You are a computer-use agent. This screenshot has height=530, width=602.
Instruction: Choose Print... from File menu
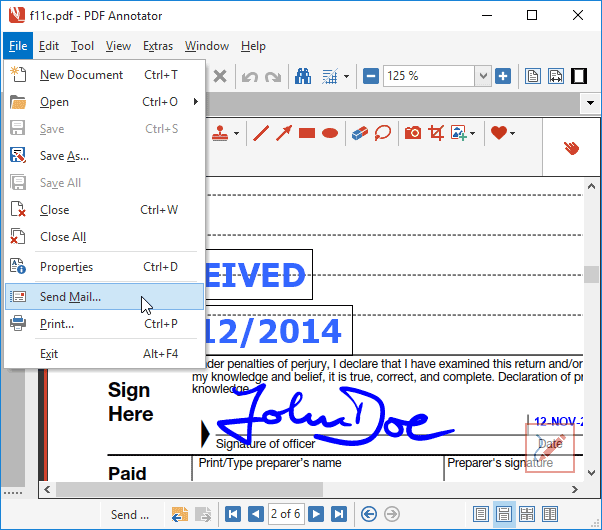tap(104, 324)
